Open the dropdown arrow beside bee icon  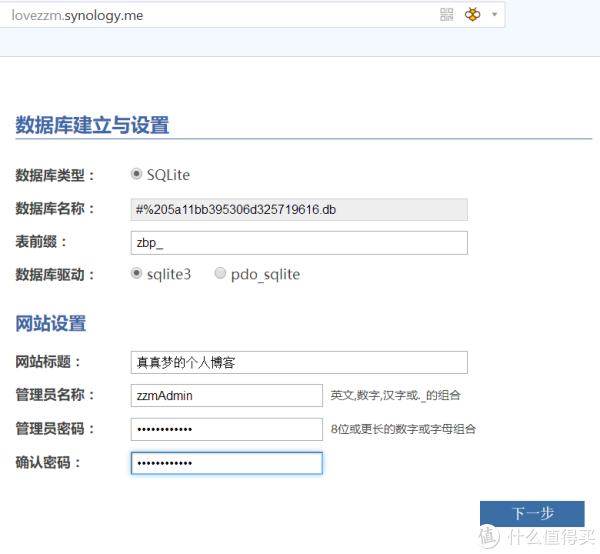(x=494, y=15)
